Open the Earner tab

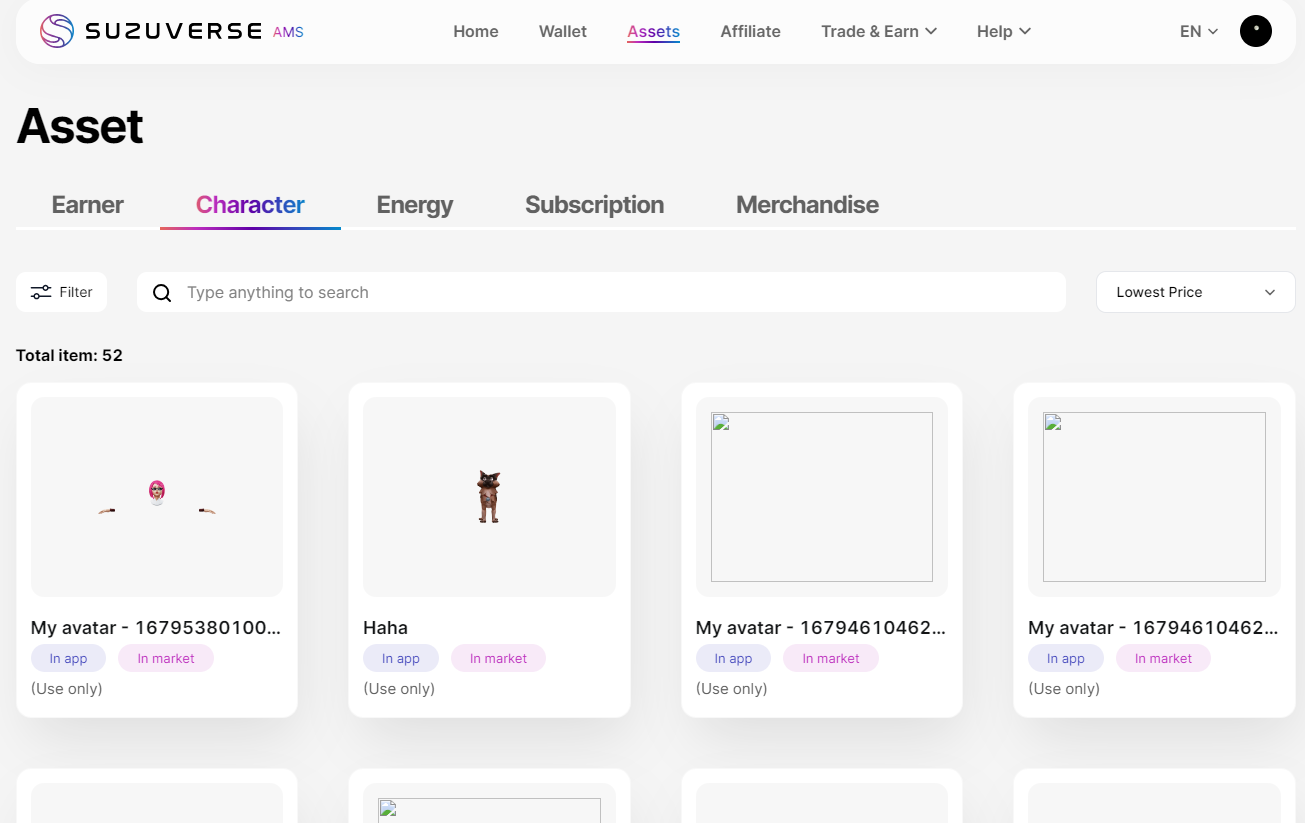[87, 205]
